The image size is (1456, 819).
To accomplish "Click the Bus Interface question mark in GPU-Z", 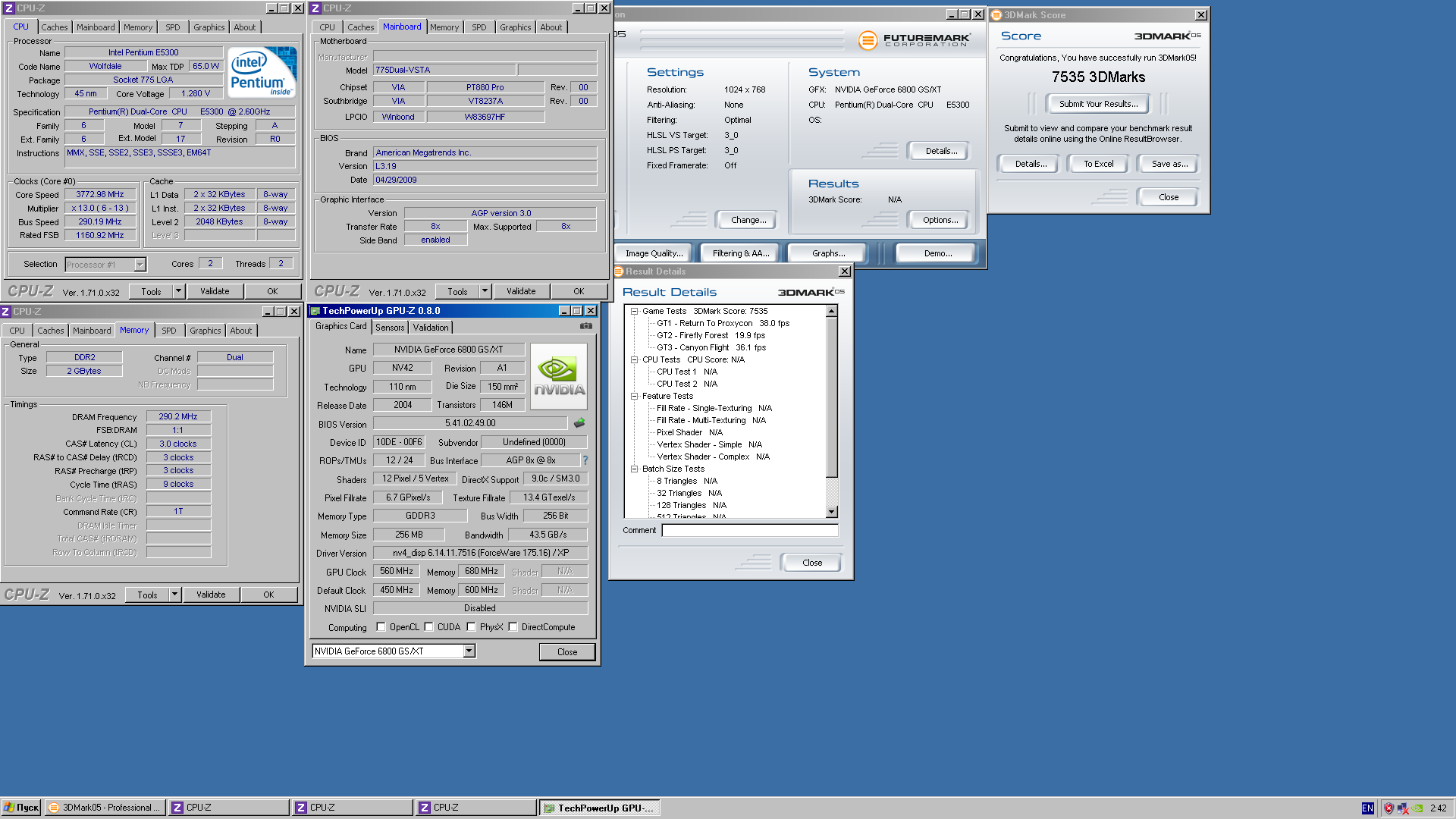I will (x=585, y=460).
